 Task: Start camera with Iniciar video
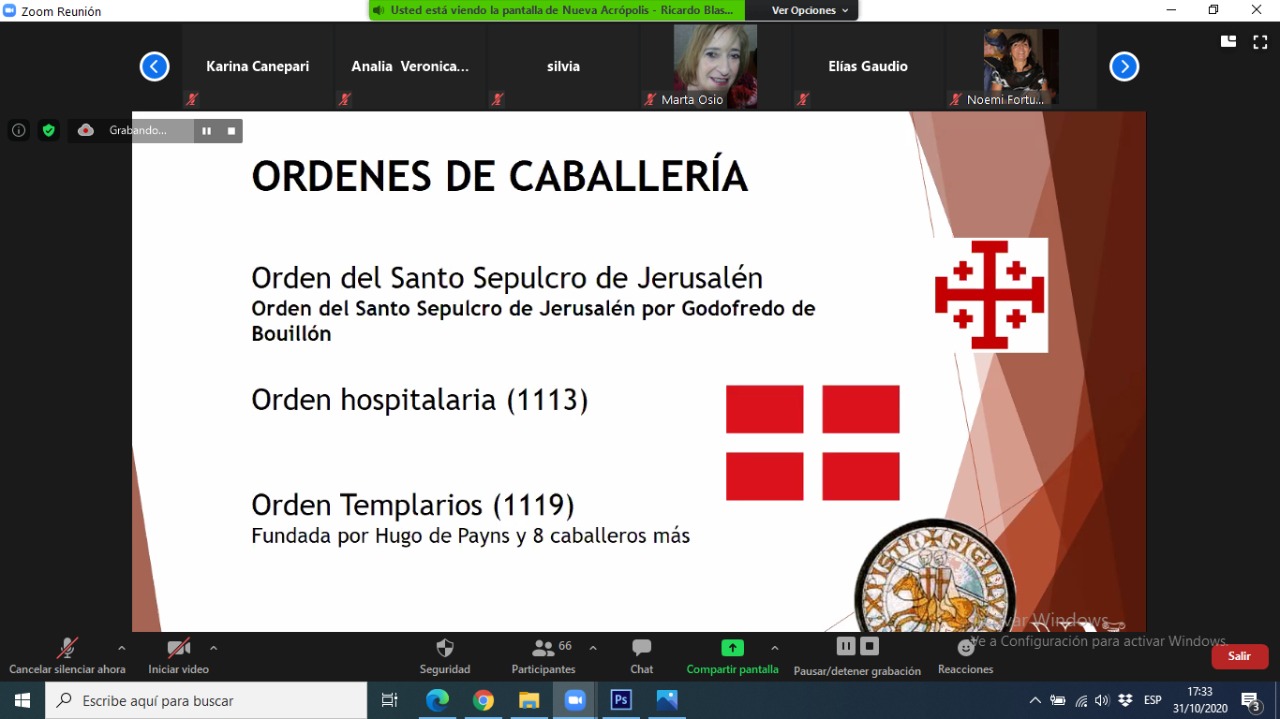[178, 649]
